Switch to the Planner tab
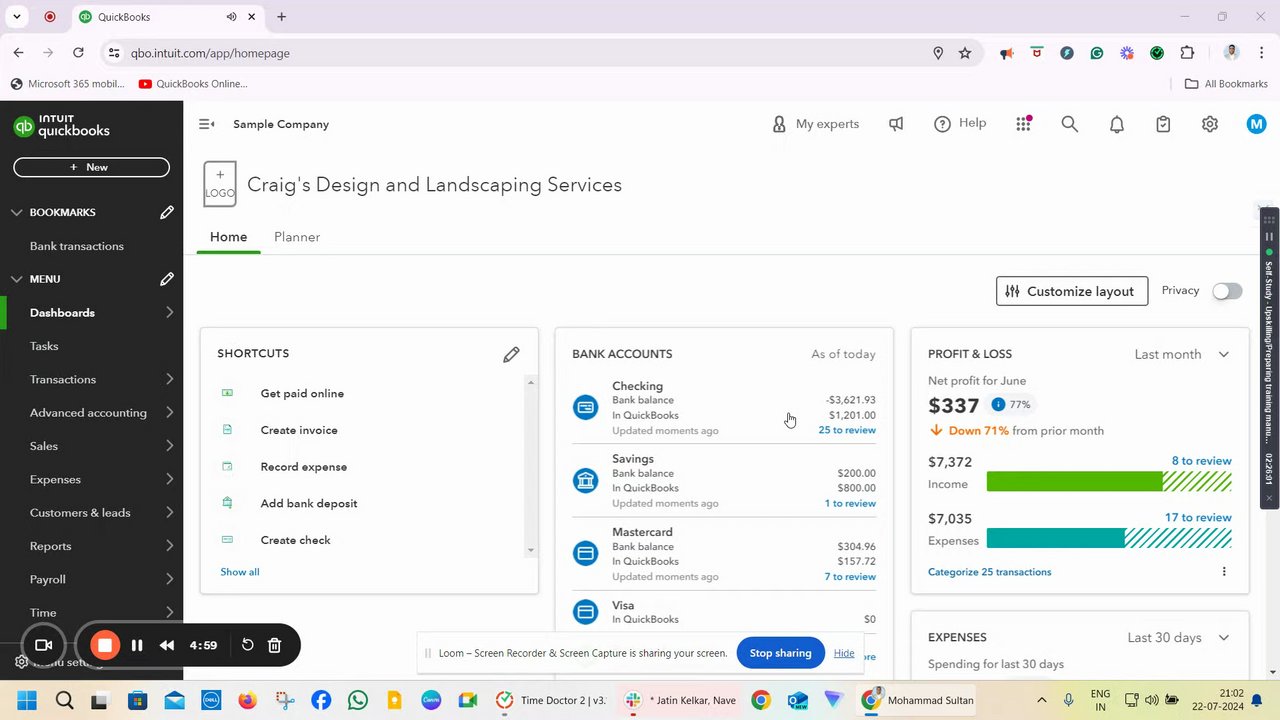 pos(297,237)
